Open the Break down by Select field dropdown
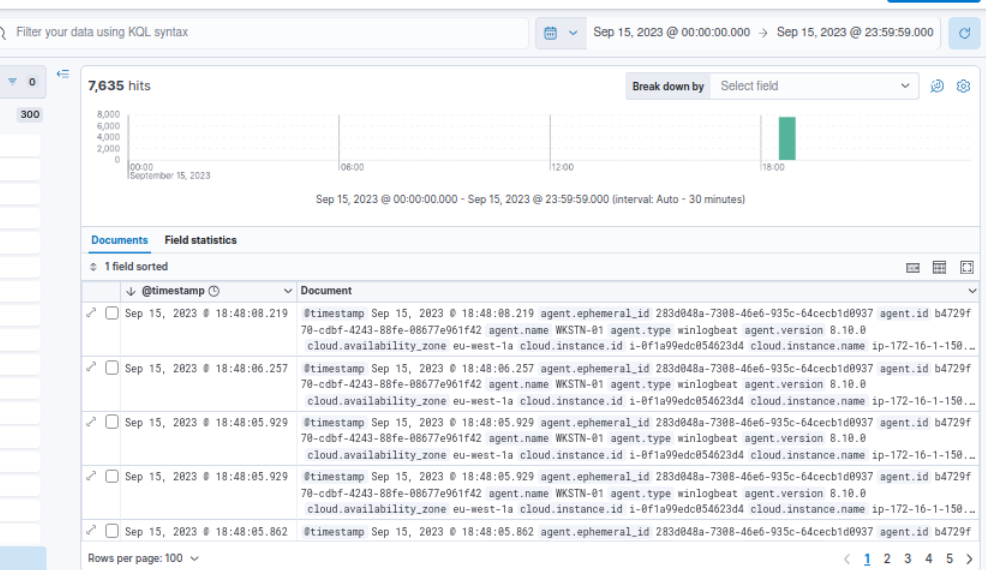The width and height of the screenshot is (986, 570). point(814,86)
